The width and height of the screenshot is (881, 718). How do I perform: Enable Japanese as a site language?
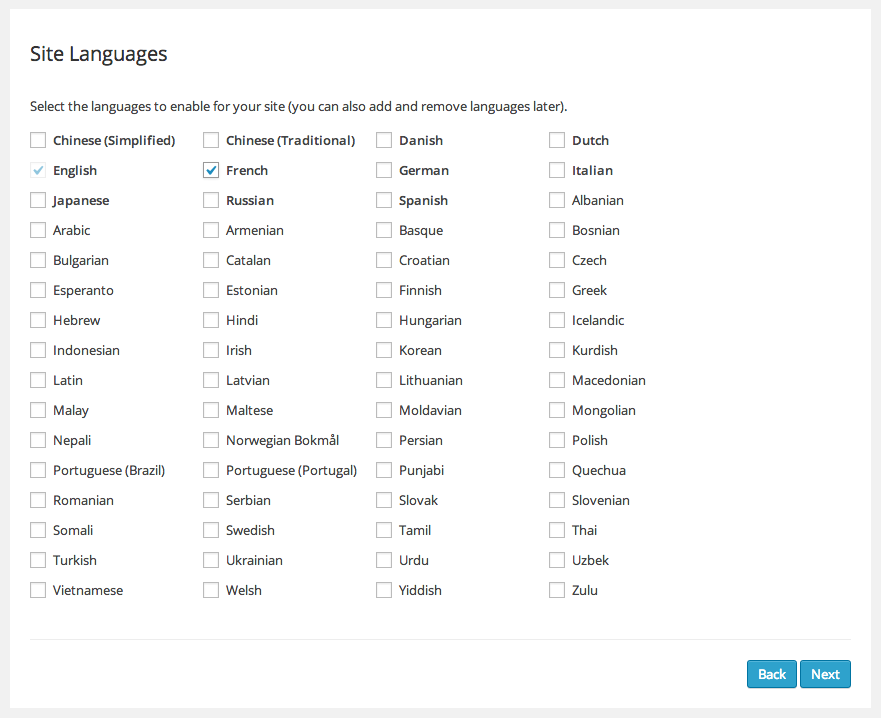pyautogui.click(x=38, y=201)
